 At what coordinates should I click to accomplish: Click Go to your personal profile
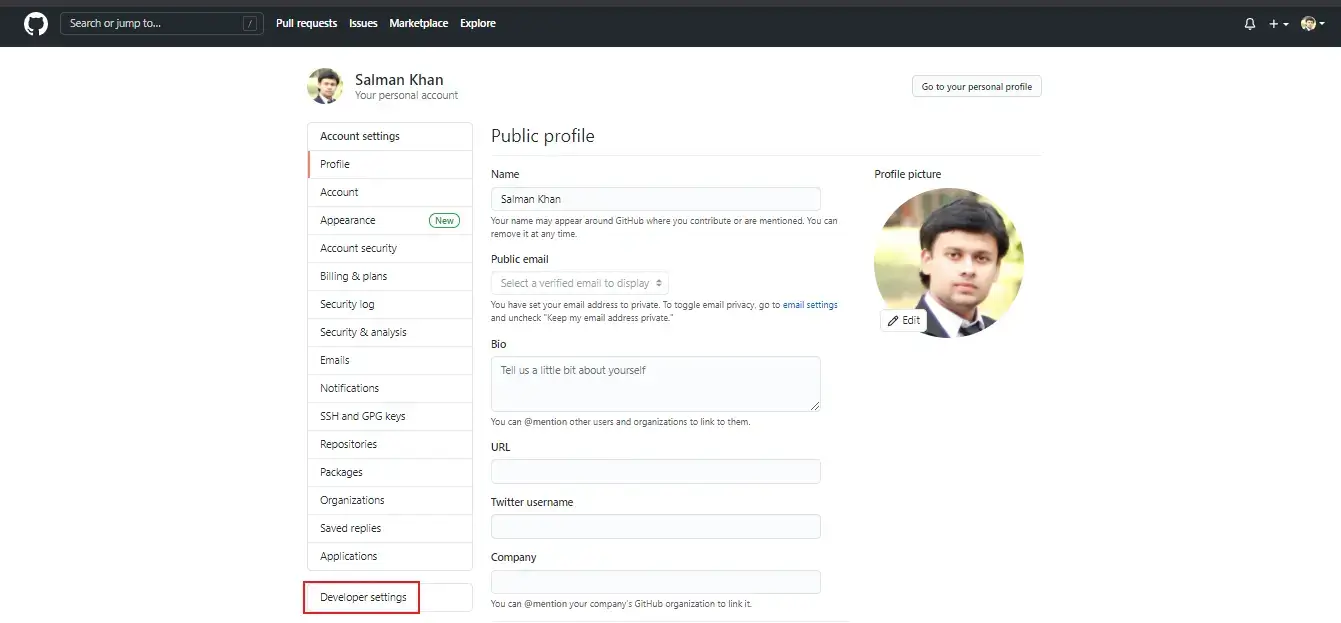click(x=975, y=86)
